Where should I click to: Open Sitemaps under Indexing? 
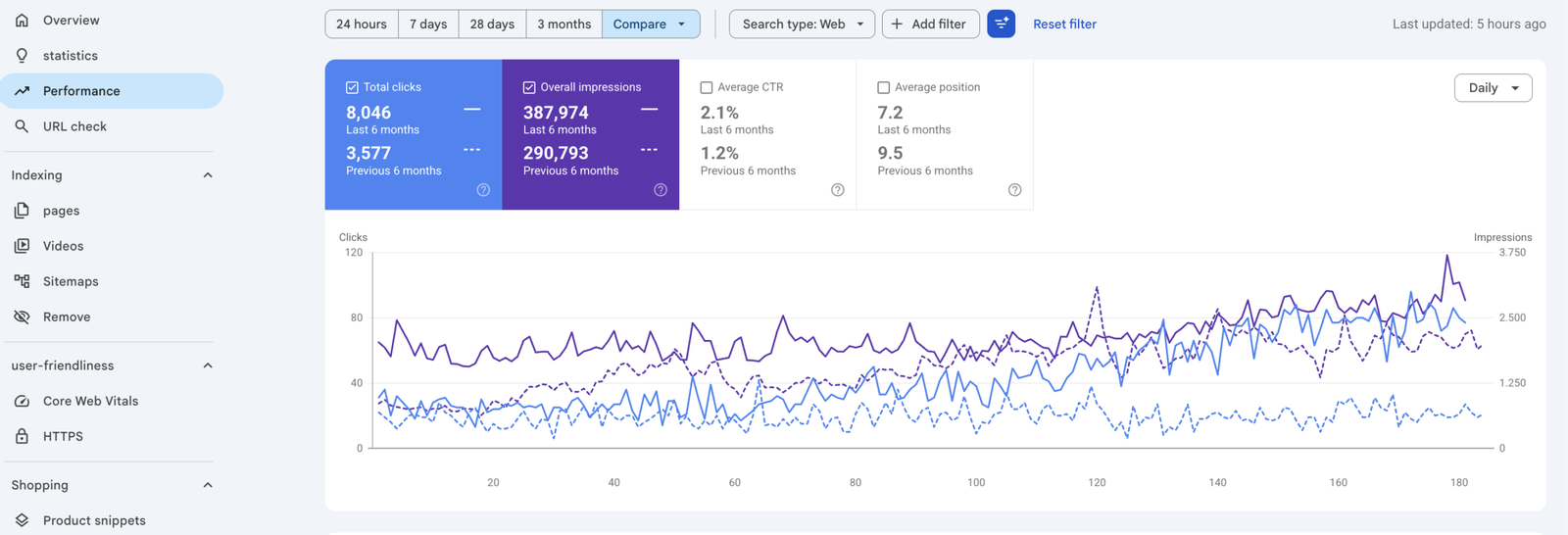point(112,281)
